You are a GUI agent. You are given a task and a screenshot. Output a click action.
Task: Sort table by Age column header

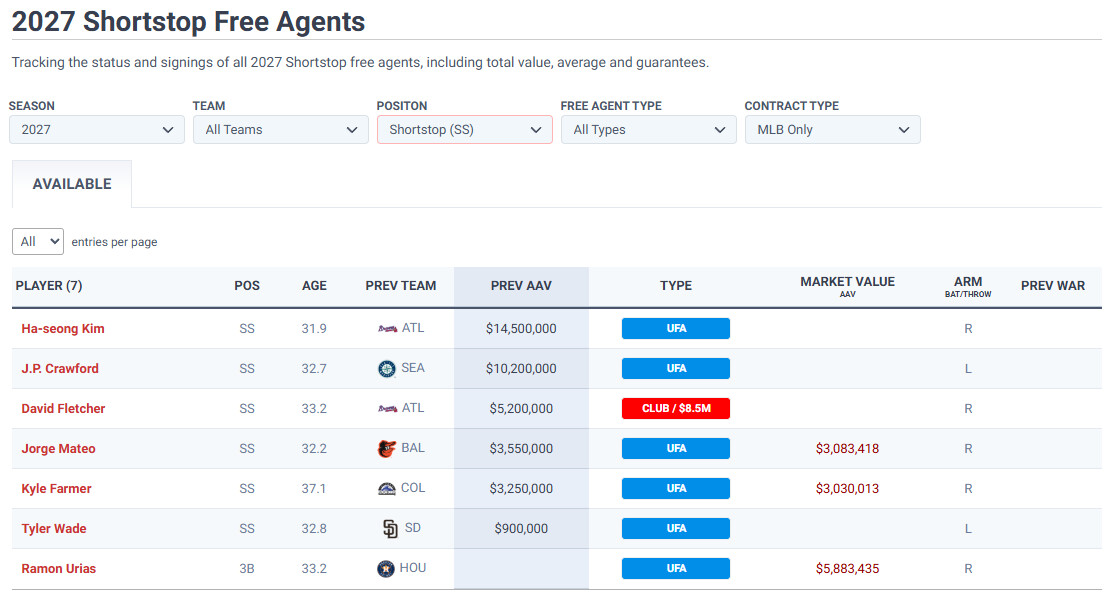[x=314, y=286]
